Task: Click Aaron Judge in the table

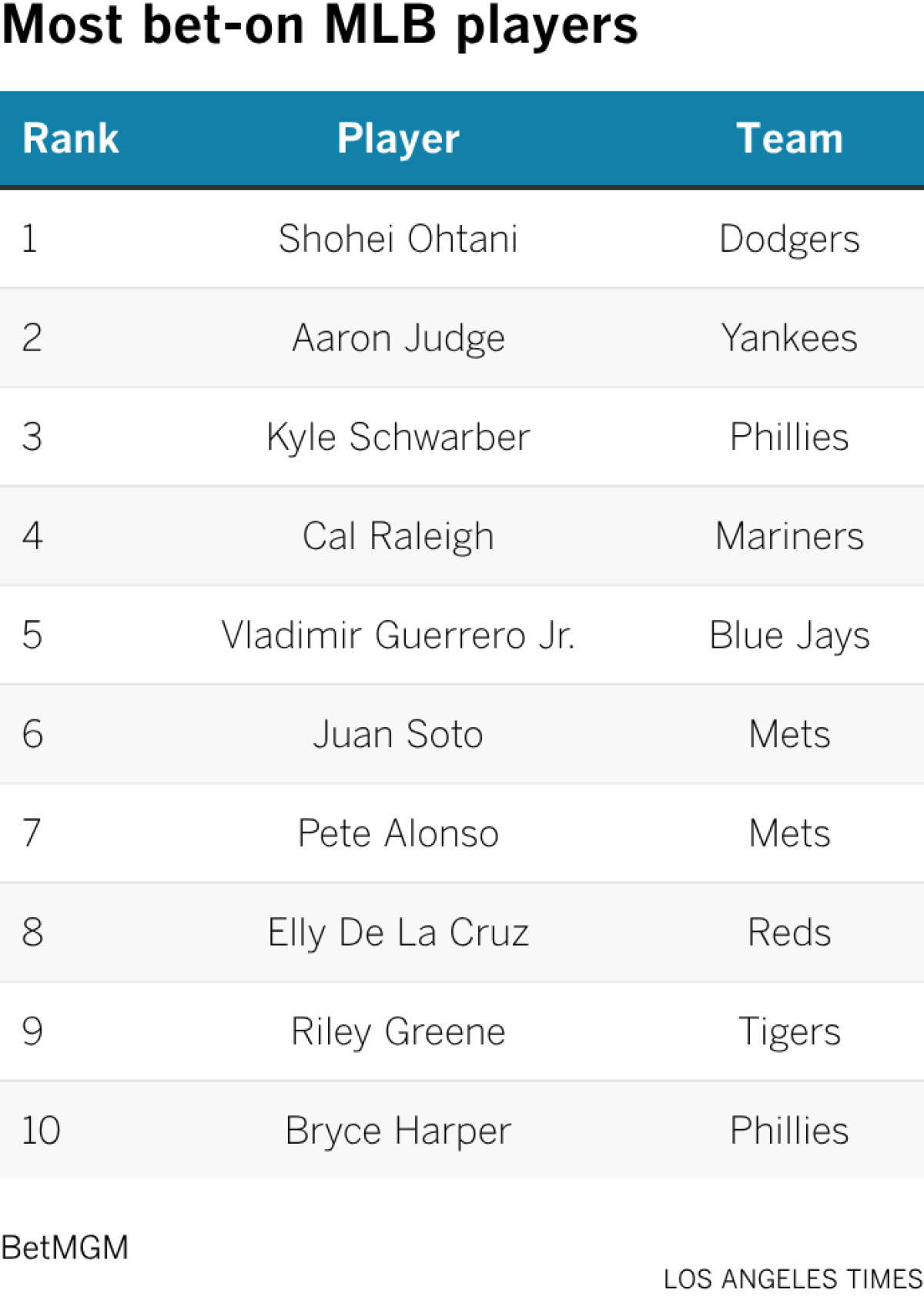Action: (x=398, y=338)
